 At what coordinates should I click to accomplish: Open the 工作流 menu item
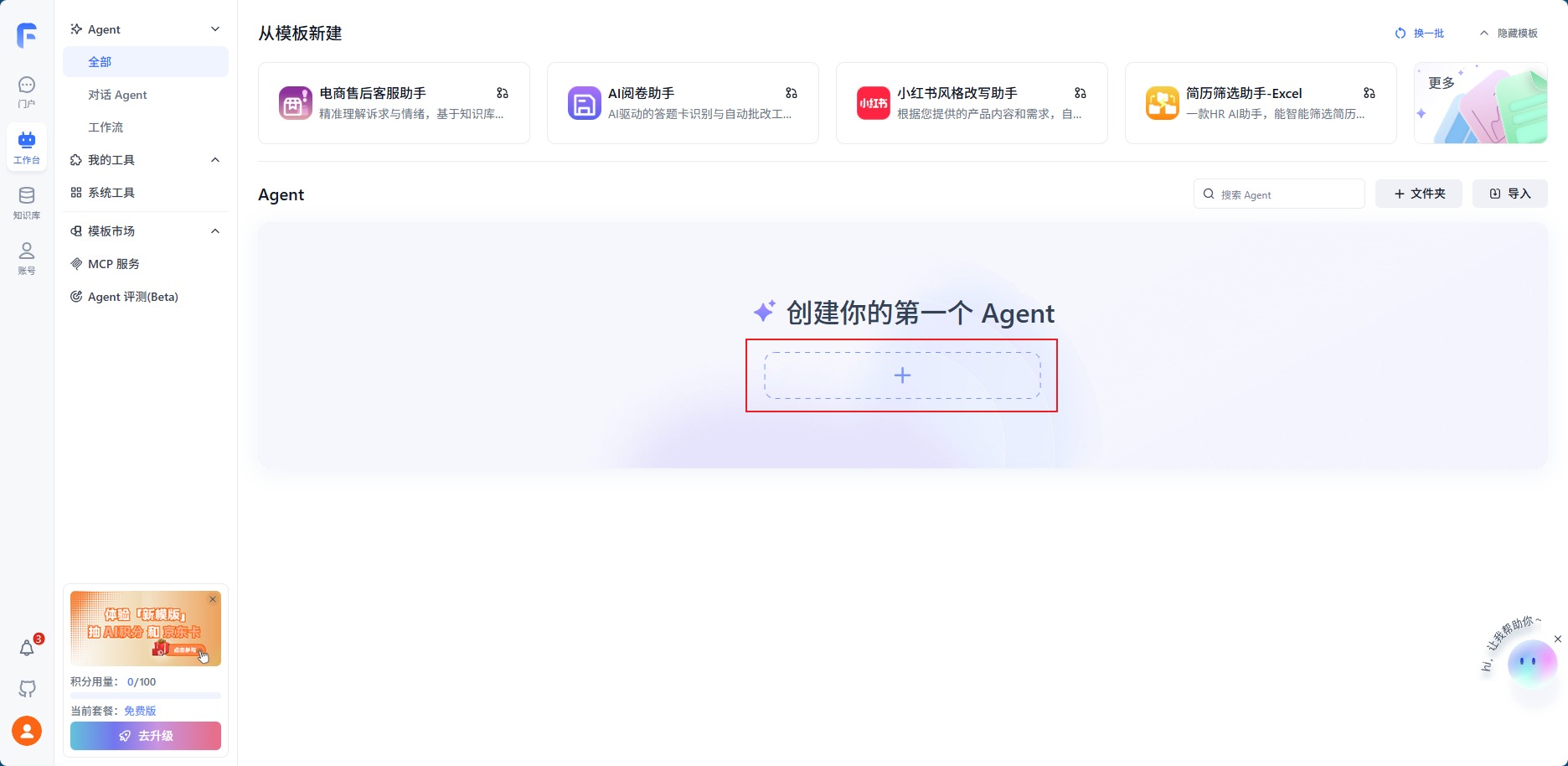tap(106, 127)
